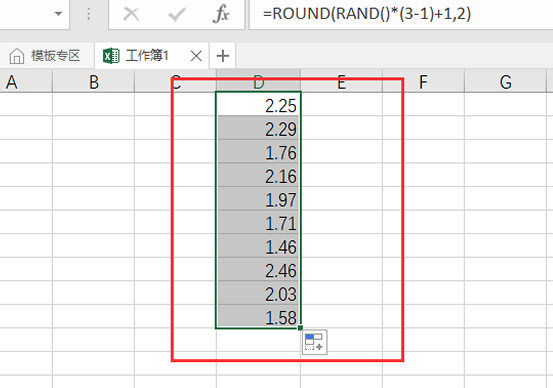Viewport: 553px width, 388px height.
Task: Expand the Name Box dropdown arrow
Action: coord(58,14)
